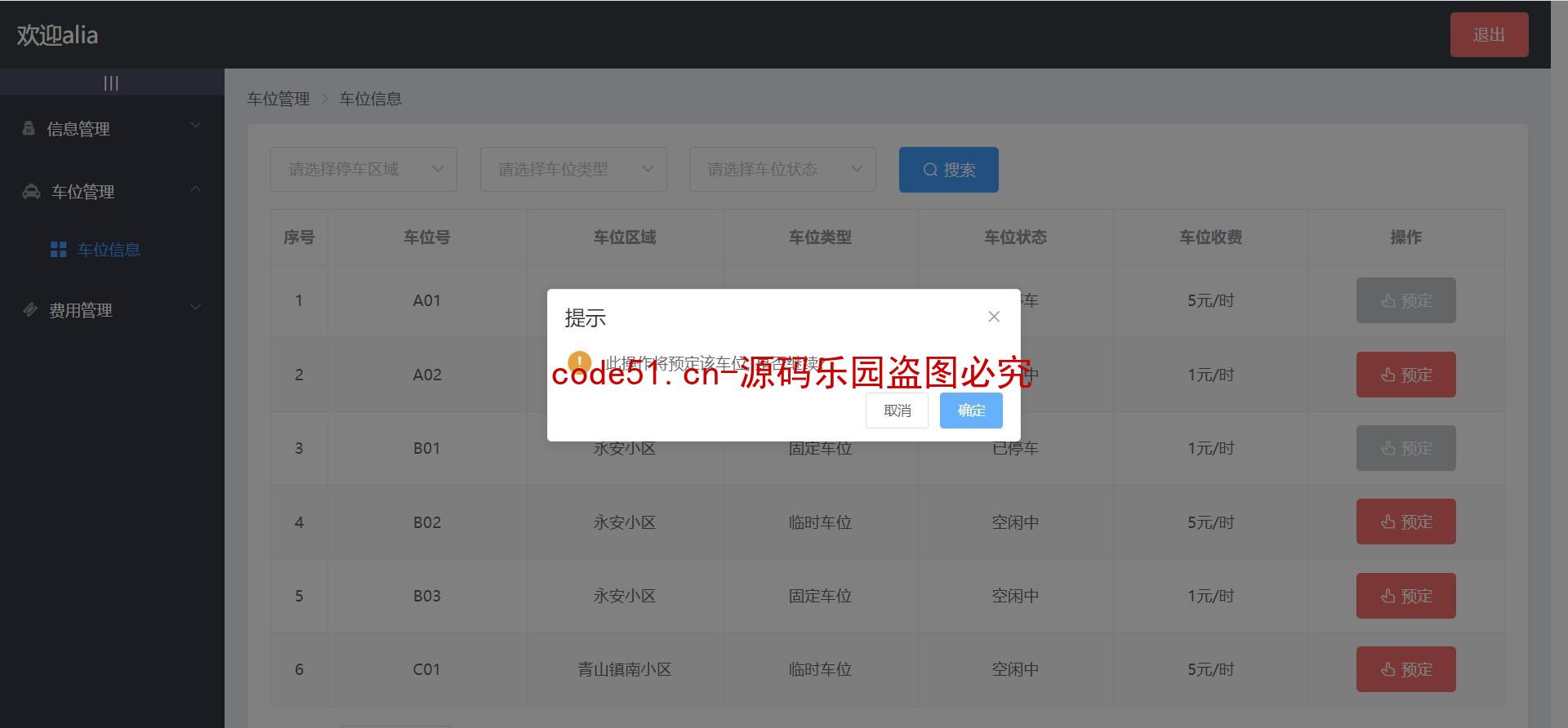Viewport: 1568px width, 728px height.
Task: Click the ticket icon beside 费用管理
Action: tap(30, 309)
